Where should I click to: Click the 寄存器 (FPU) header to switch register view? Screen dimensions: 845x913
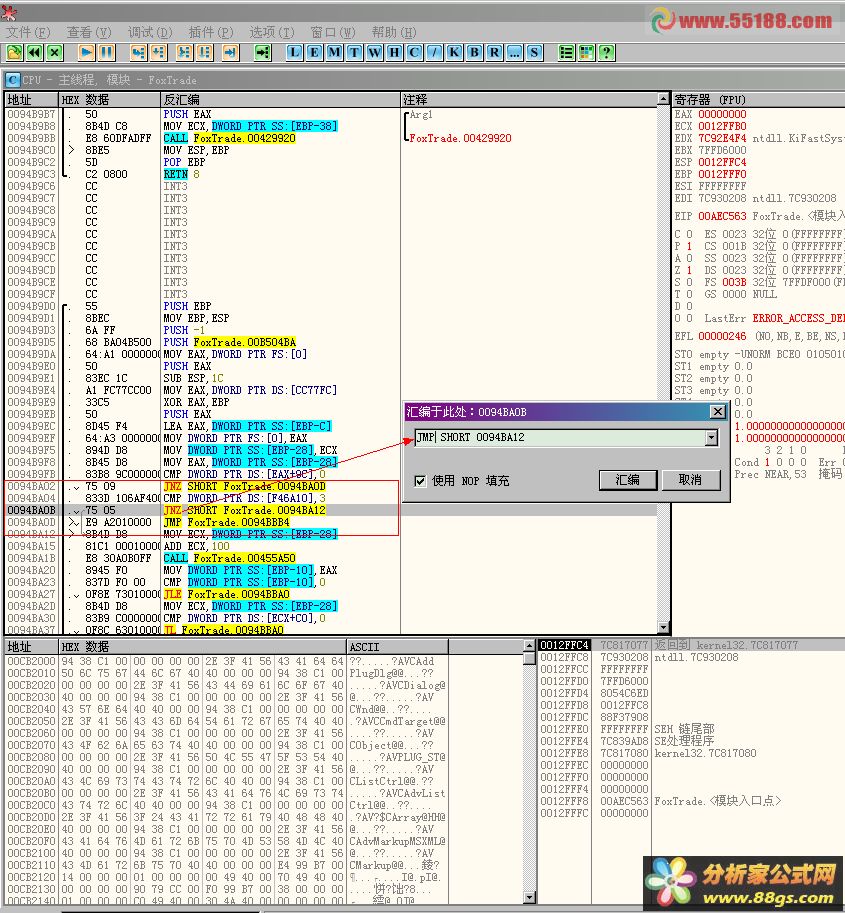758,100
